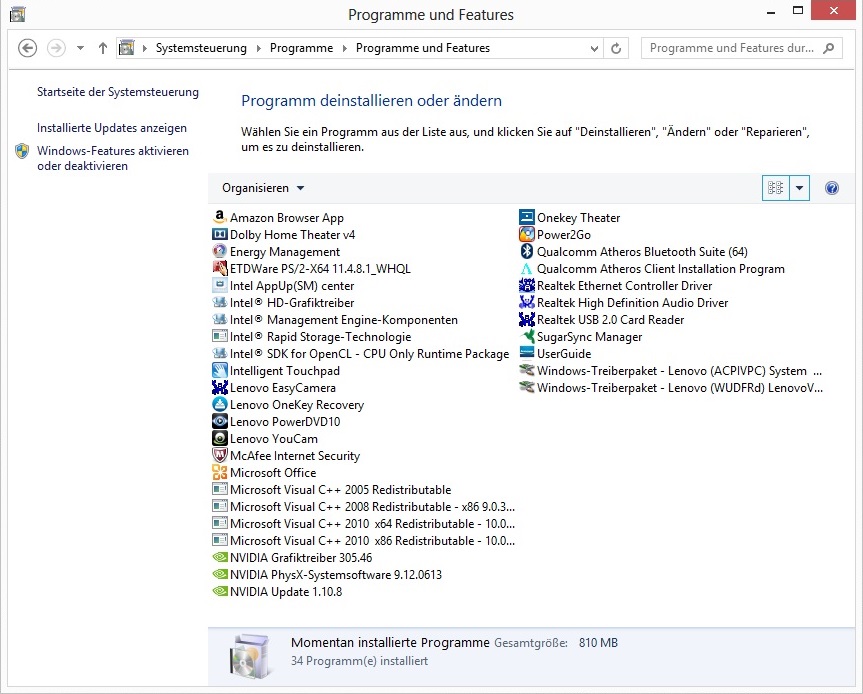Open Installierte Updates anzeigen link
Screen dimensions: 863x694
[112, 128]
